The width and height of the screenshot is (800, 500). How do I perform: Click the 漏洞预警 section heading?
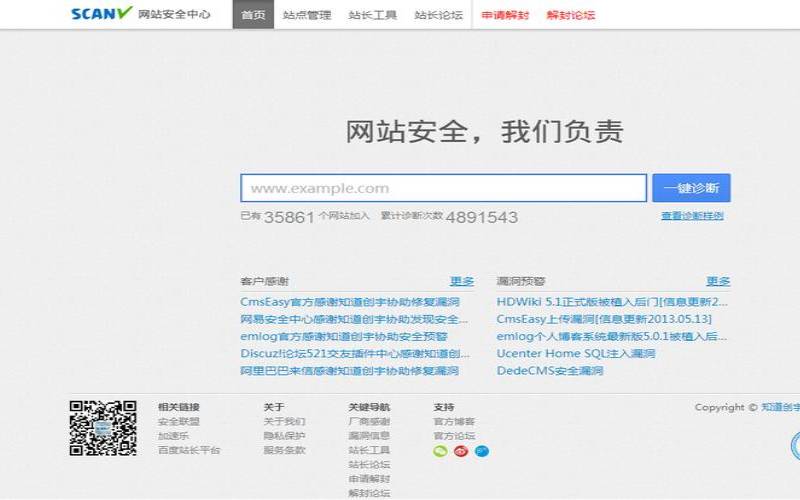click(x=521, y=281)
